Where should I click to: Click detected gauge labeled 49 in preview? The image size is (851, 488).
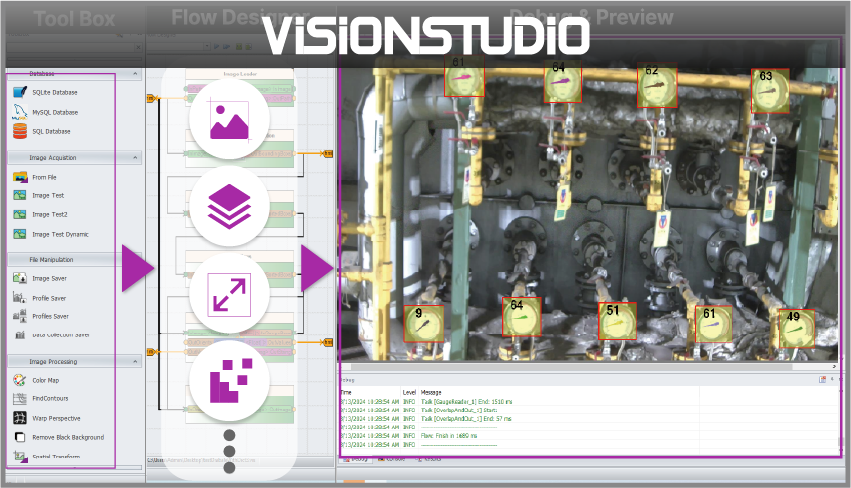[796, 328]
